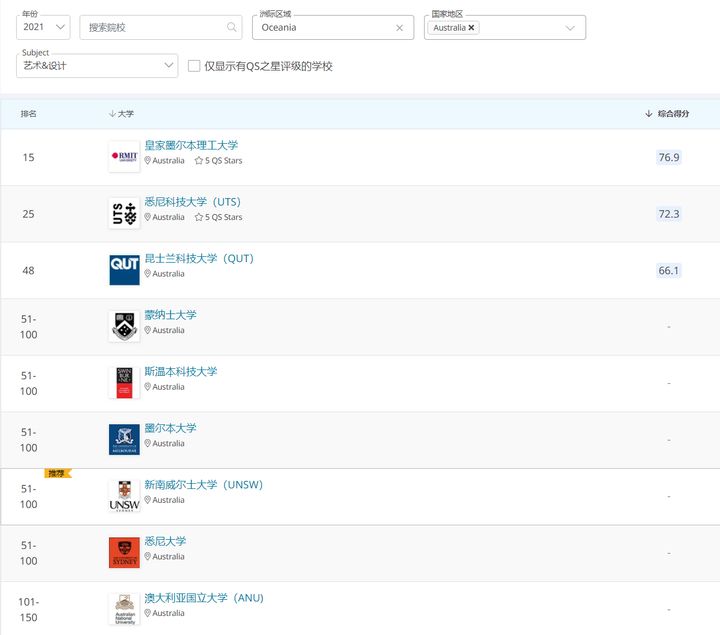Click 5 QS Stars badge for RMIT
The image size is (720, 635).
click(x=218, y=161)
